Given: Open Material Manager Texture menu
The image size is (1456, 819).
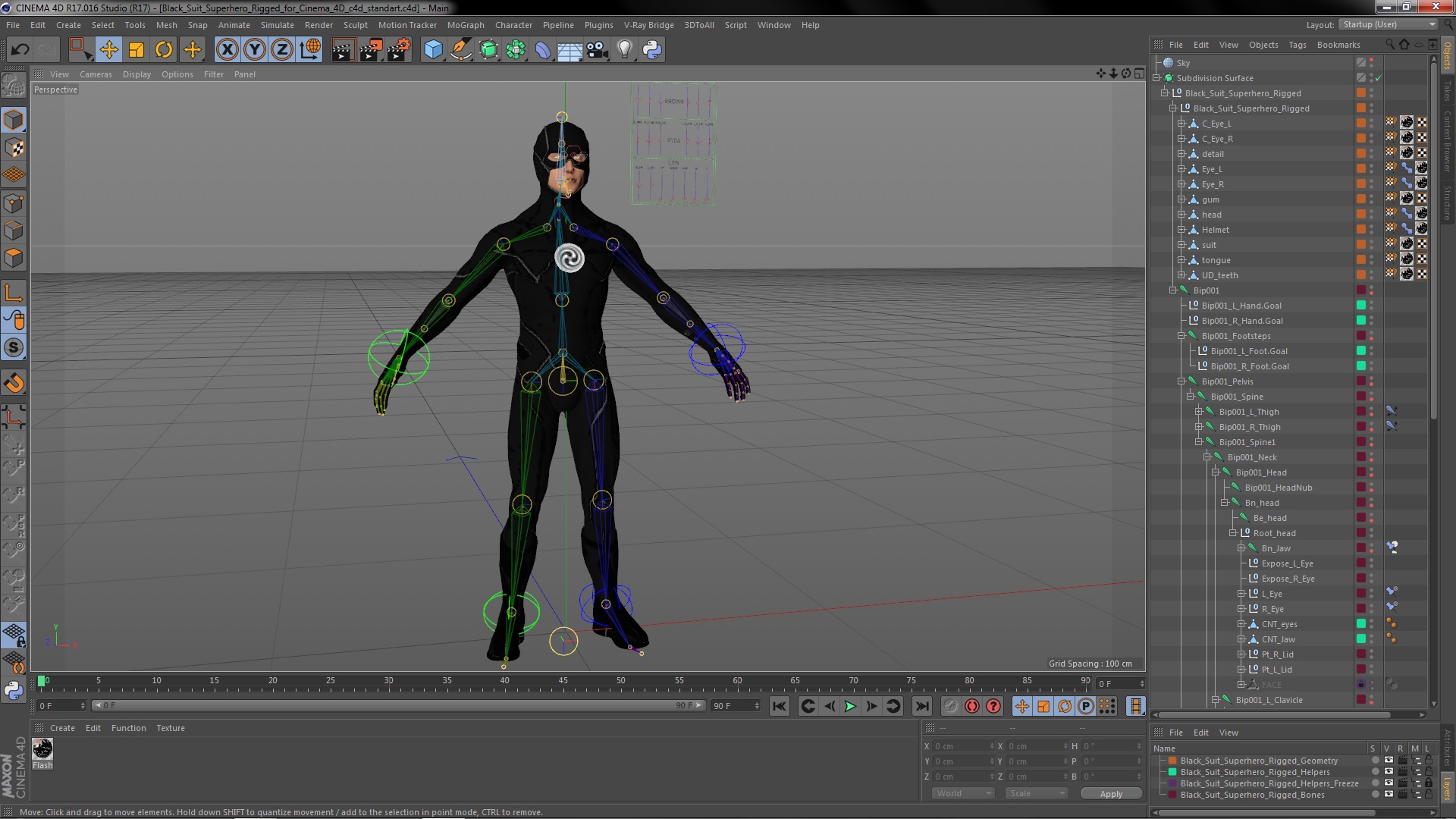Looking at the screenshot, I should [x=171, y=728].
